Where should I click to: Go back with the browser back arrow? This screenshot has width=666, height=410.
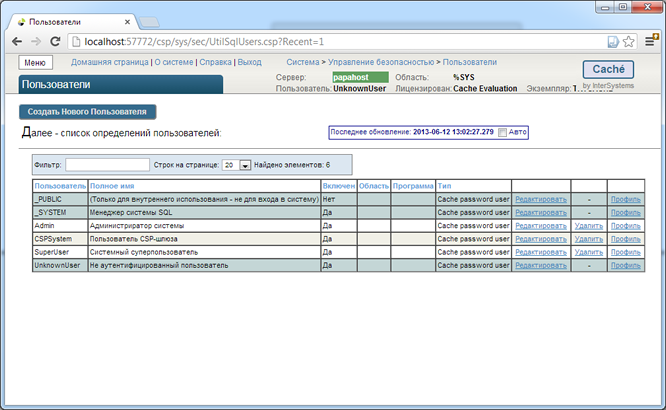17,41
